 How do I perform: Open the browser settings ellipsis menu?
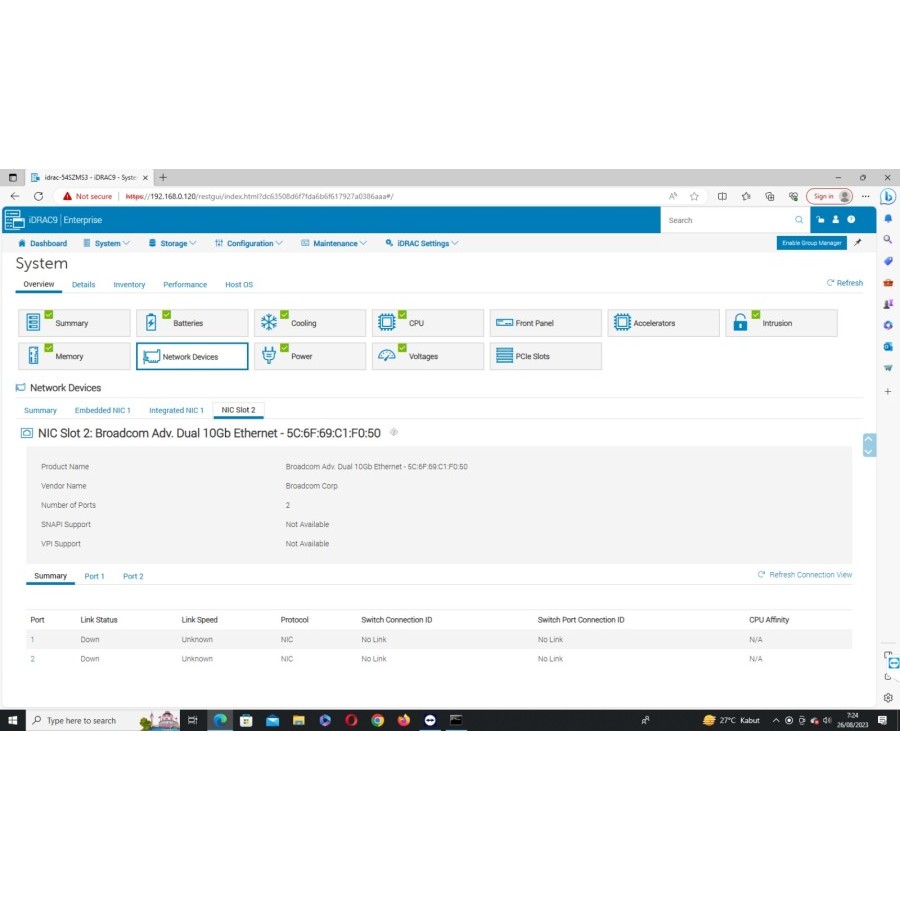[x=866, y=196]
